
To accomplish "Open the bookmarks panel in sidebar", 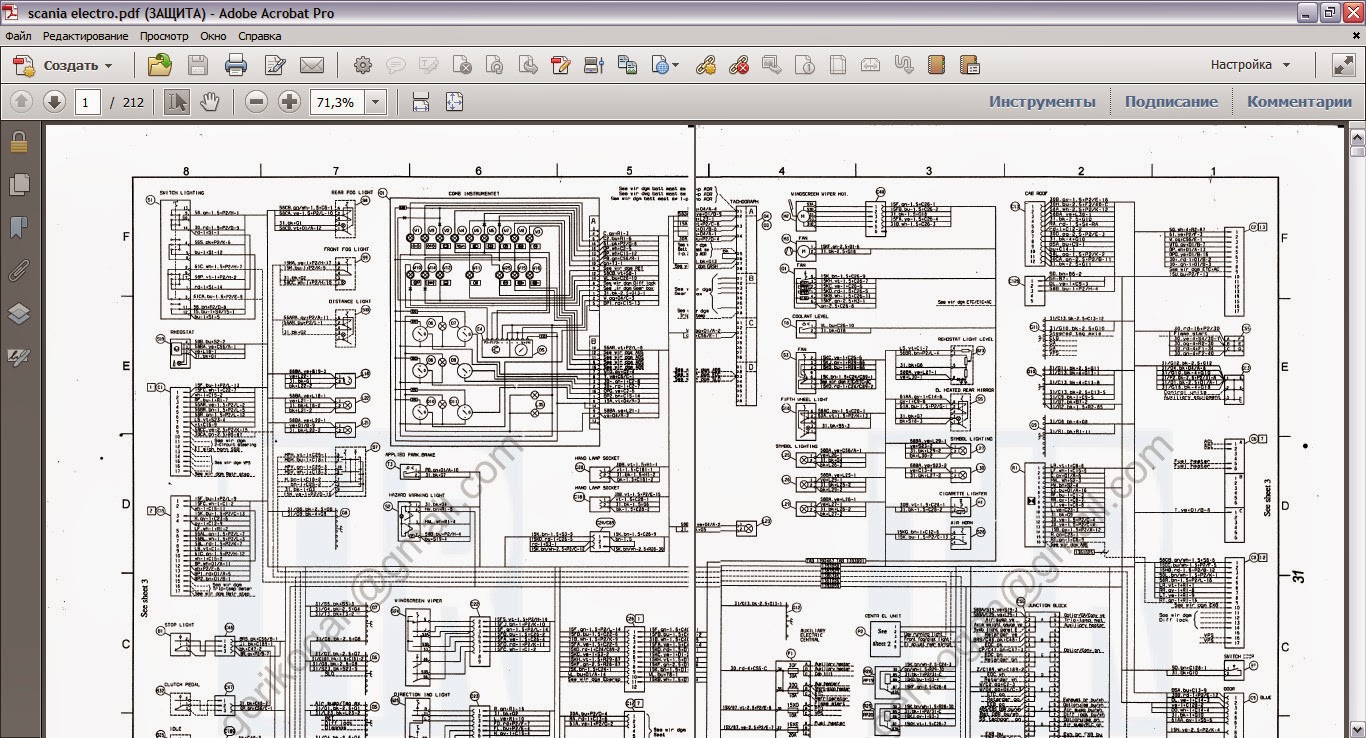I will click(x=18, y=228).
